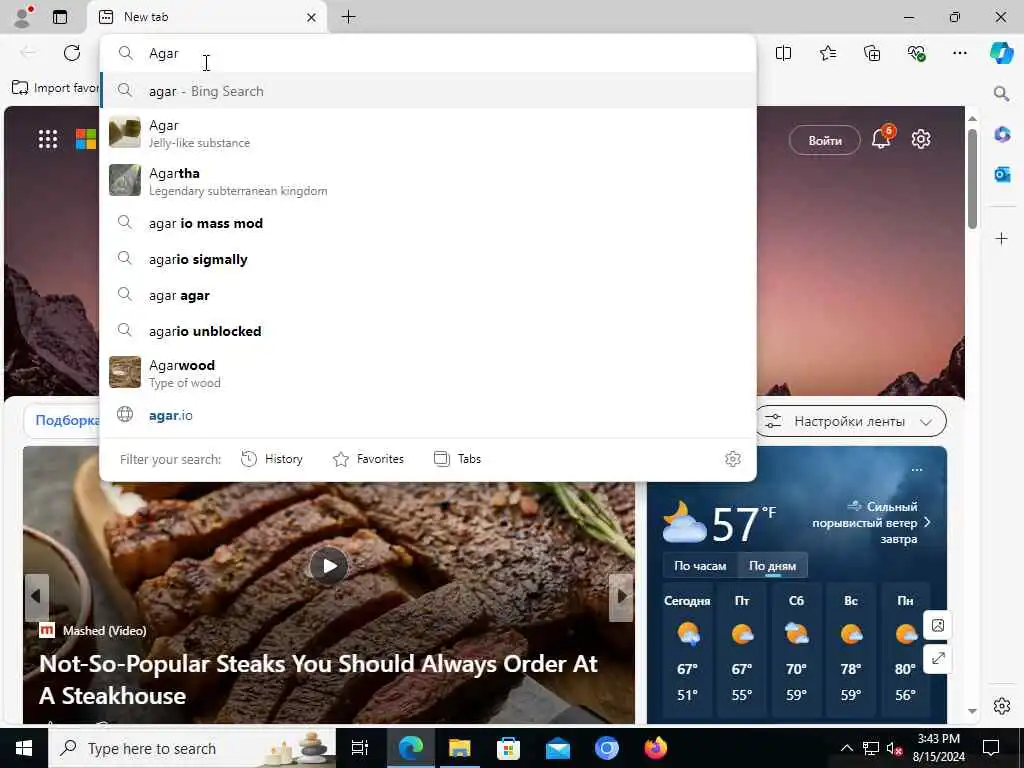The width and height of the screenshot is (1024, 768).
Task: Refresh the page
Action: coord(72,53)
